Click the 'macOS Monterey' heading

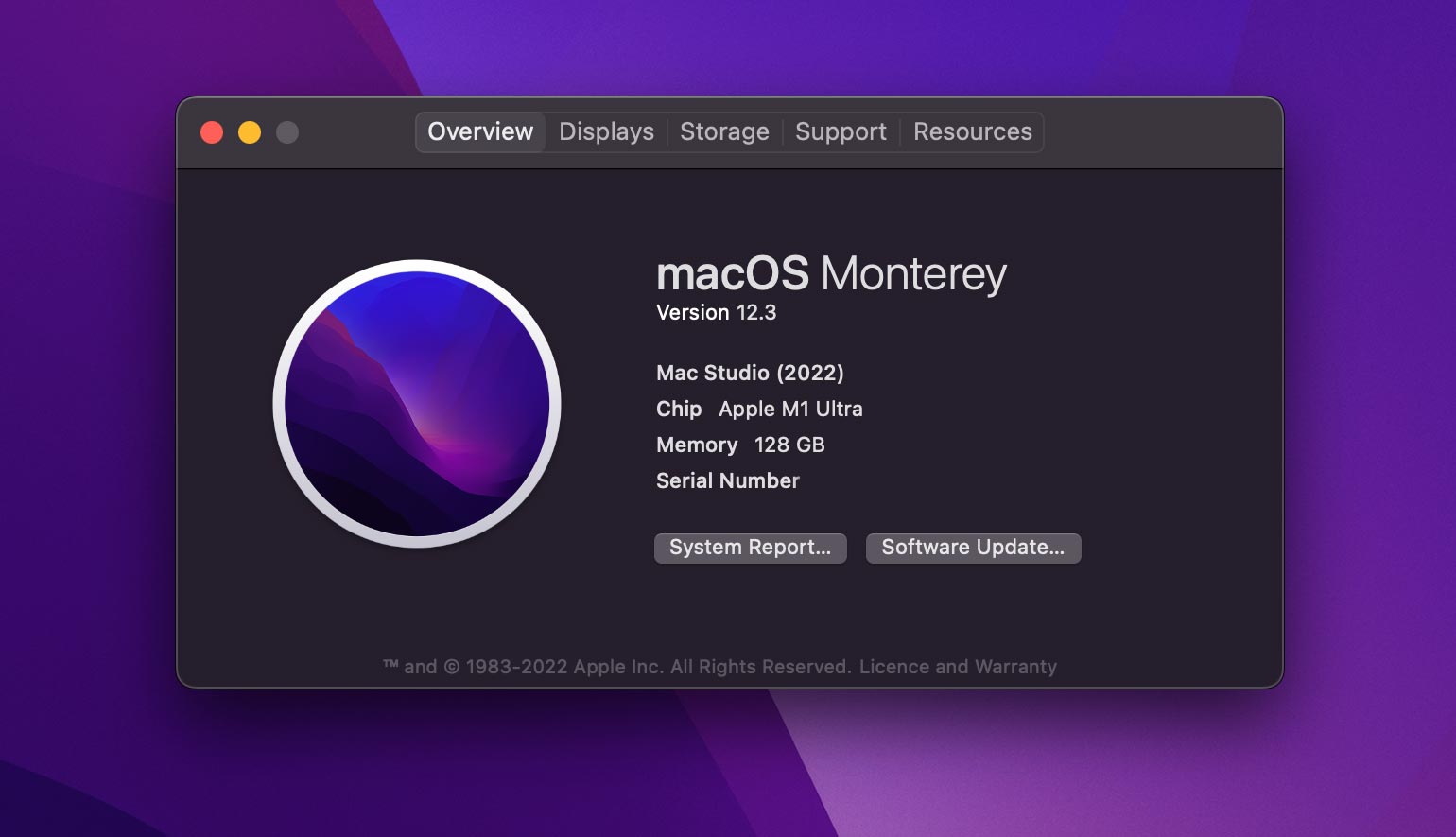[x=831, y=274]
